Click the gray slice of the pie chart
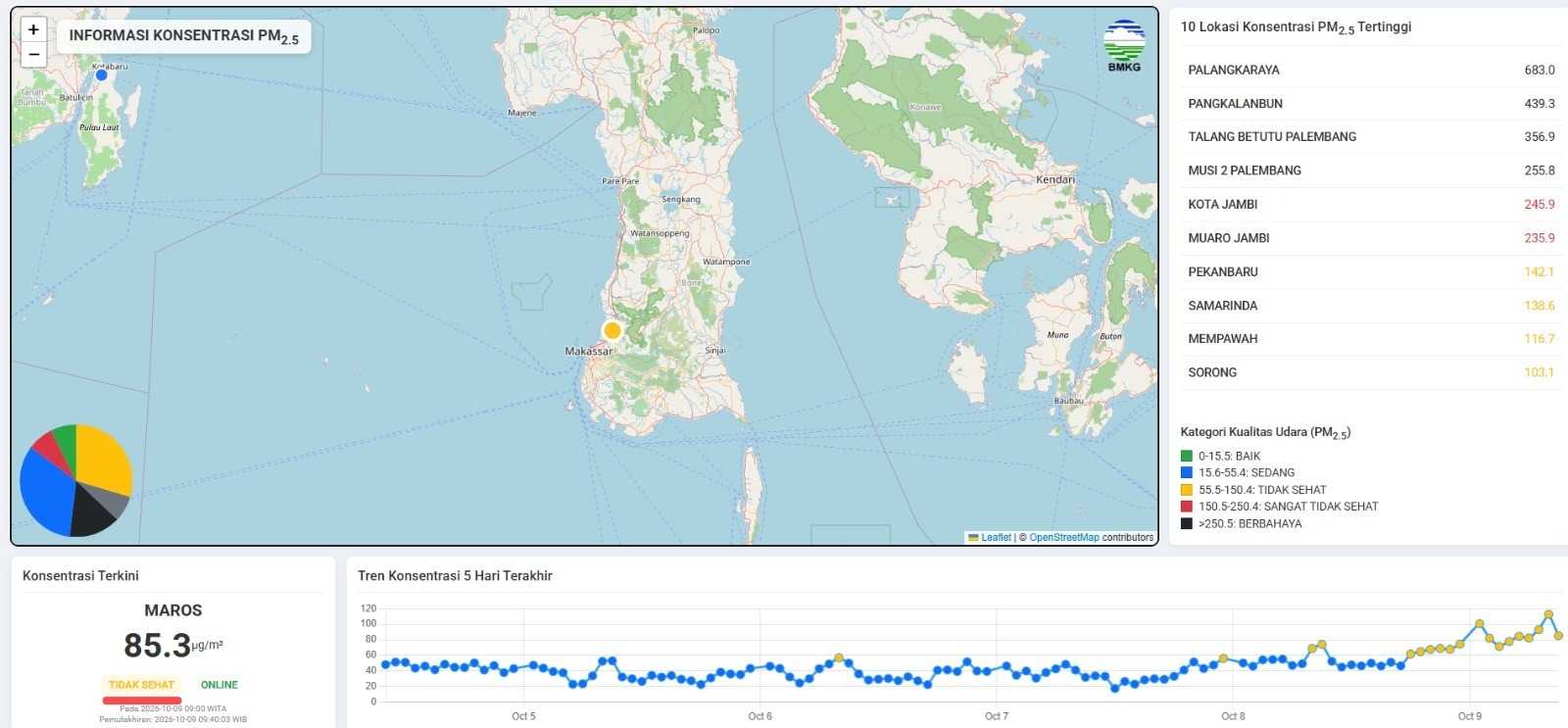 coord(112,499)
